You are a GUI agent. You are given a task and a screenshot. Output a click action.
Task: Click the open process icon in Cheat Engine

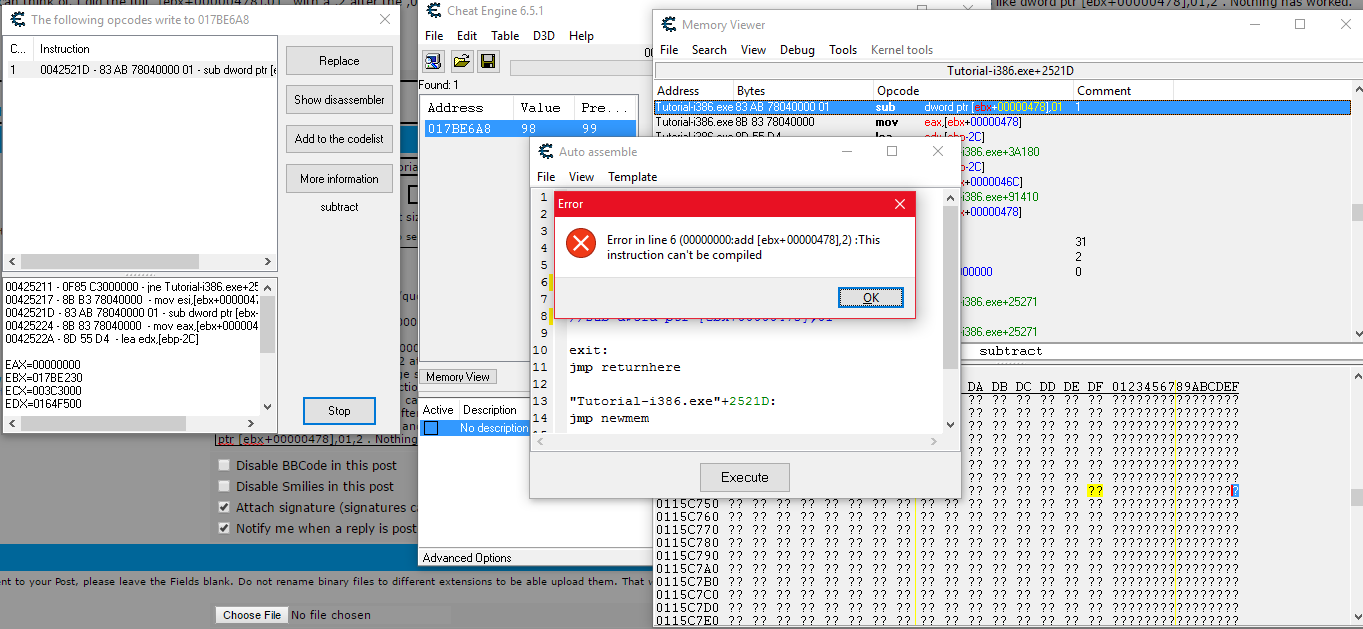click(x=432, y=62)
